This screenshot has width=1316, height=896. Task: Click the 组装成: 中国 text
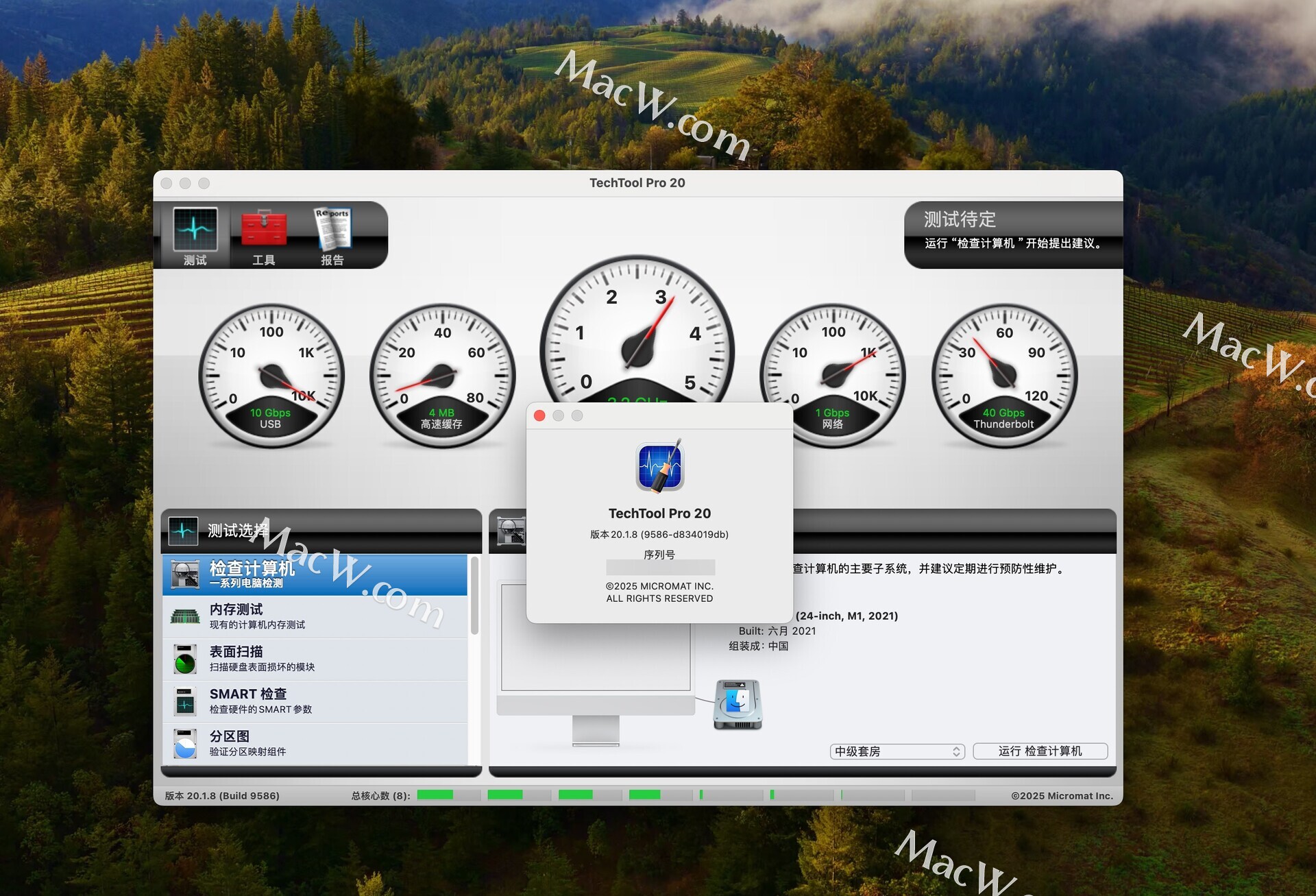click(x=759, y=646)
